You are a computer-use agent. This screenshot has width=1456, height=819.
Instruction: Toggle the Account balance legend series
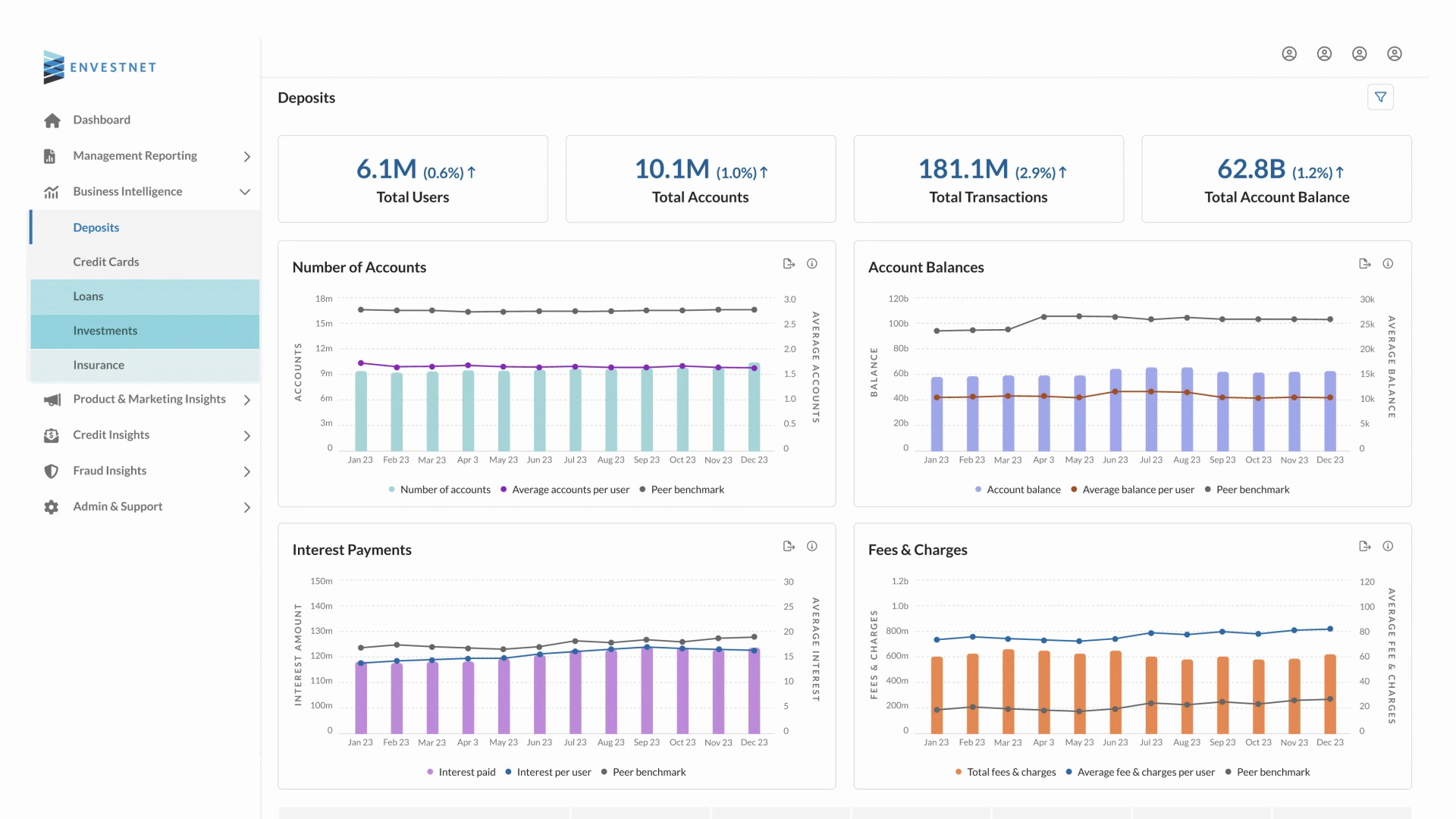pos(1018,490)
